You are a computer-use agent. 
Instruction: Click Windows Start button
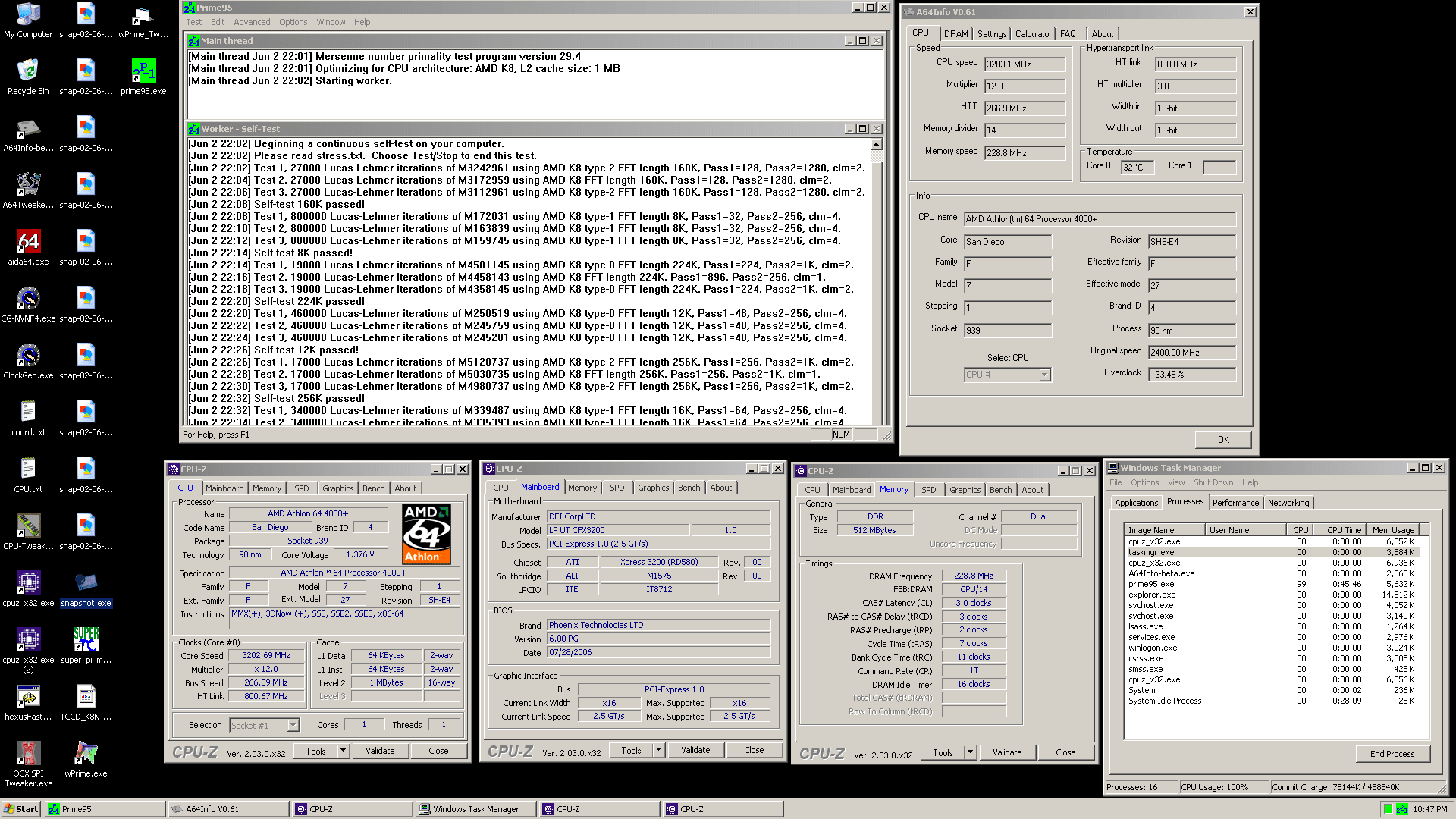pos(21,809)
